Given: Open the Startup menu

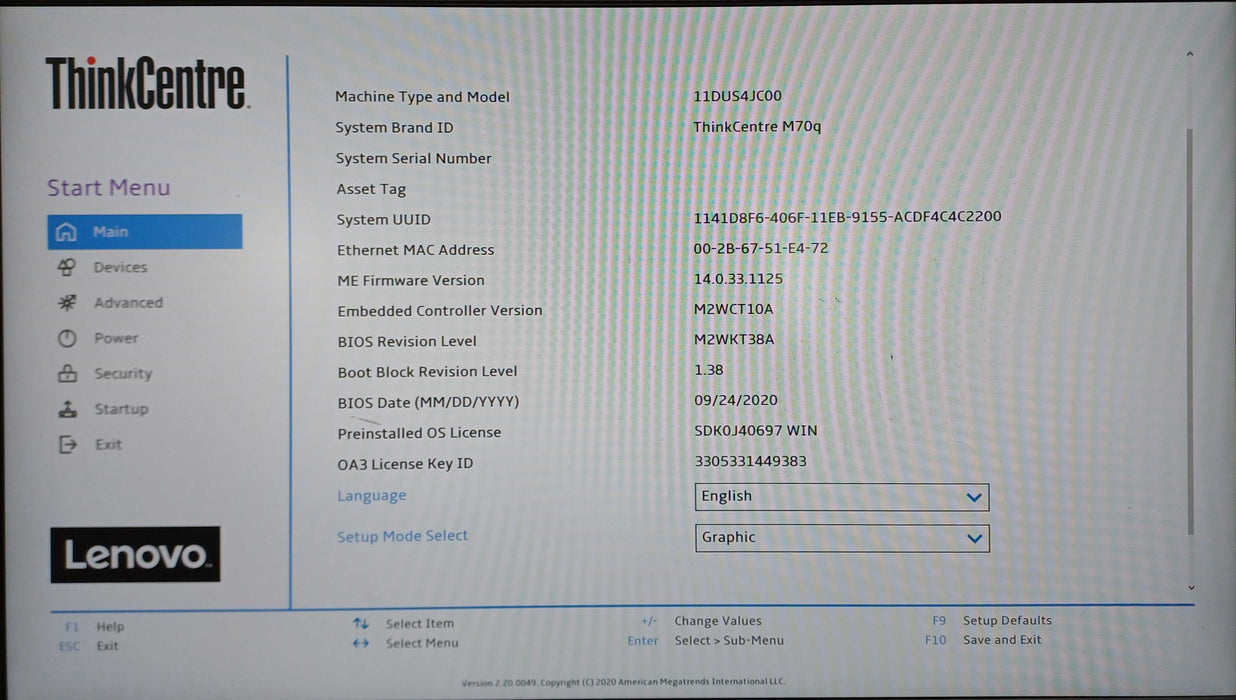Looking at the screenshot, I should 121,409.
